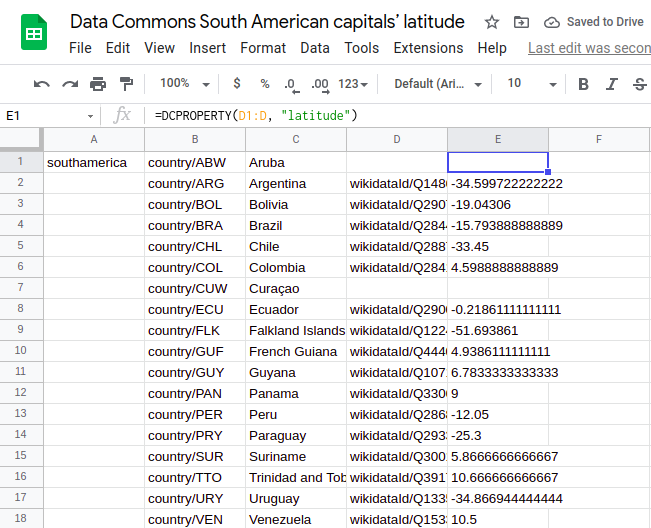Viewport: 651px width, 528px height.
Task: Open the zoom 100% dropdown
Action: click(x=185, y=84)
